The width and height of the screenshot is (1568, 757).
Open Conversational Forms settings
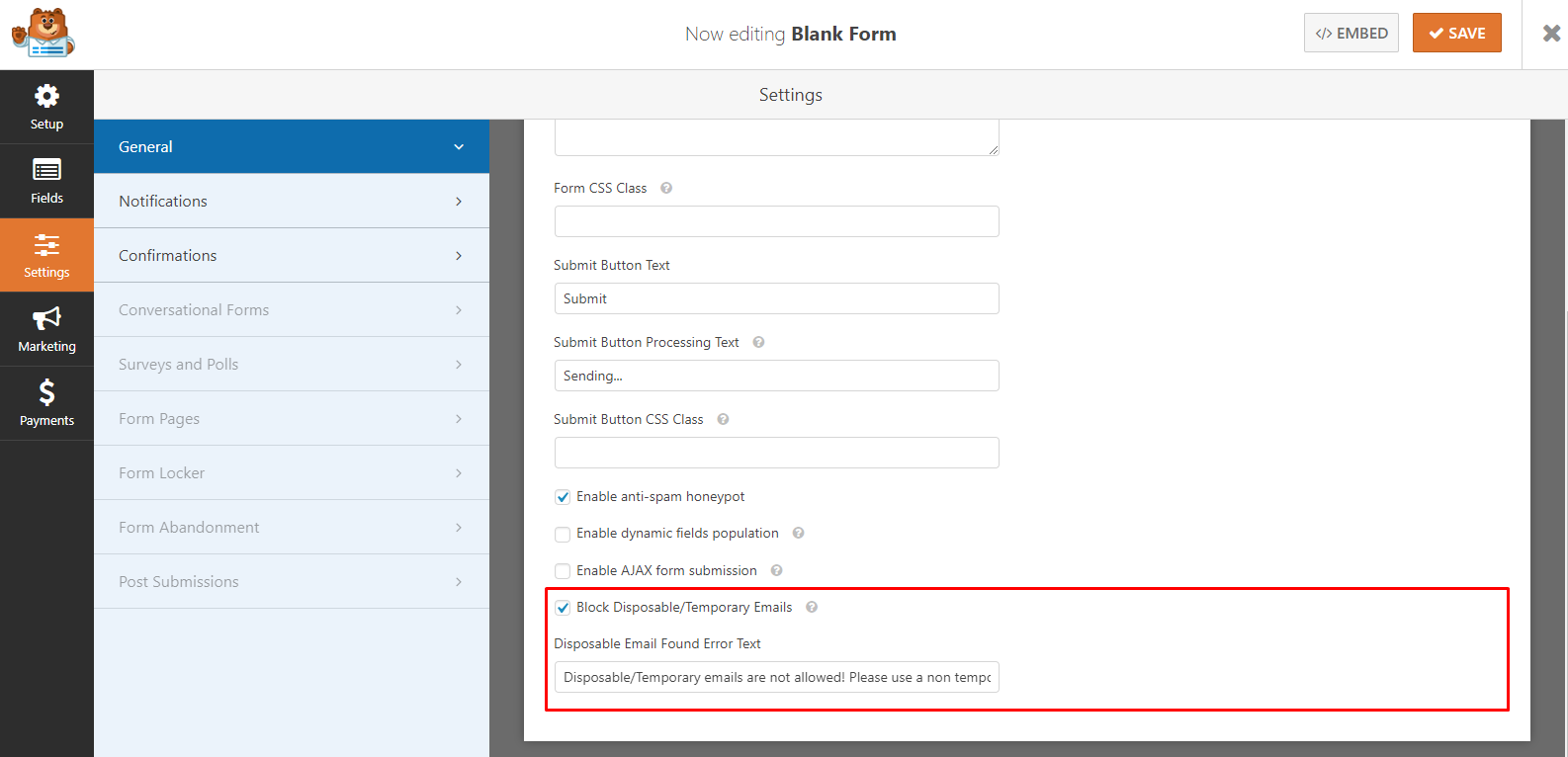(292, 309)
